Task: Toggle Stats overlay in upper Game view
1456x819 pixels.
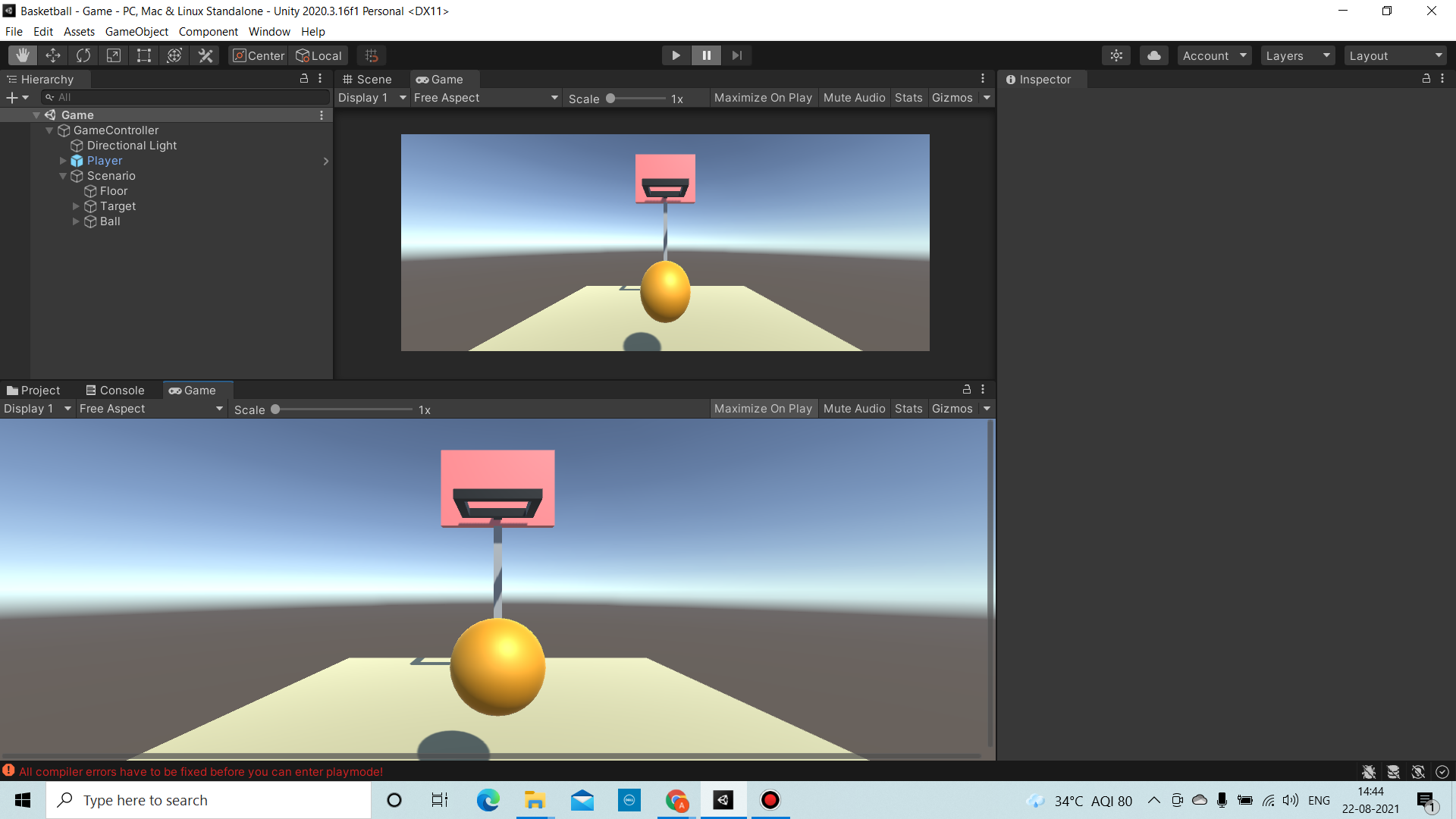Action: tap(908, 98)
